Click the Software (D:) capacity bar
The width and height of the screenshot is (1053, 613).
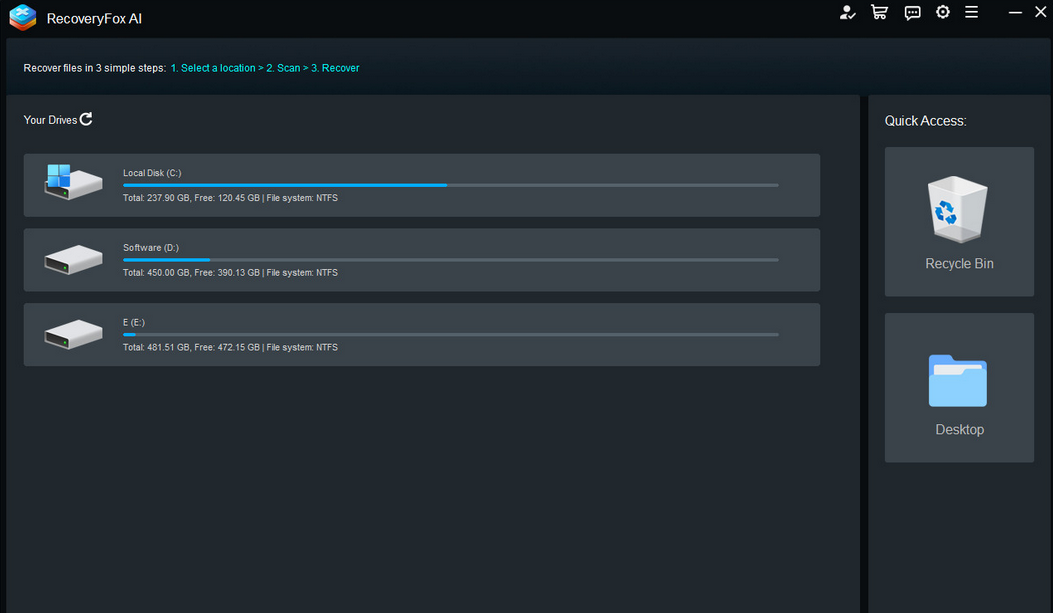pyautogui.click(x=450, y=260)
